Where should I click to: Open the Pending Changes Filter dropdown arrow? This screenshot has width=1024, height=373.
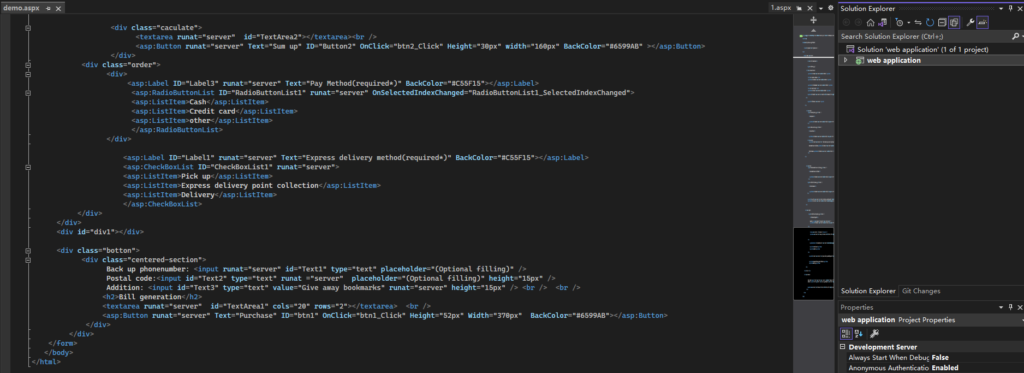pos(908,22)
